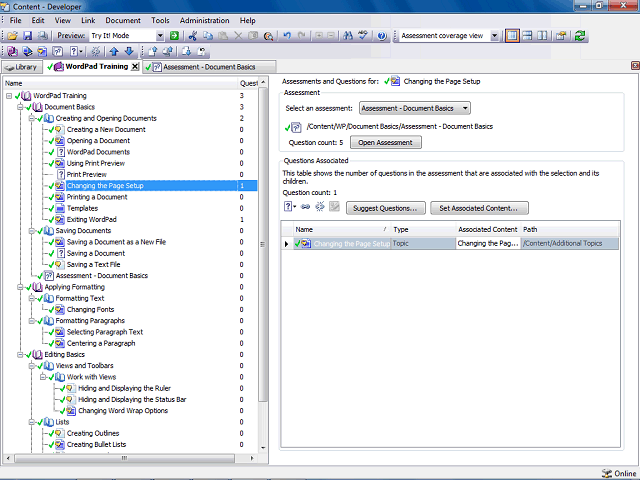The image size is (640, 480).
Task: Collapse the Saving Documents section
Action: point(31,231)
